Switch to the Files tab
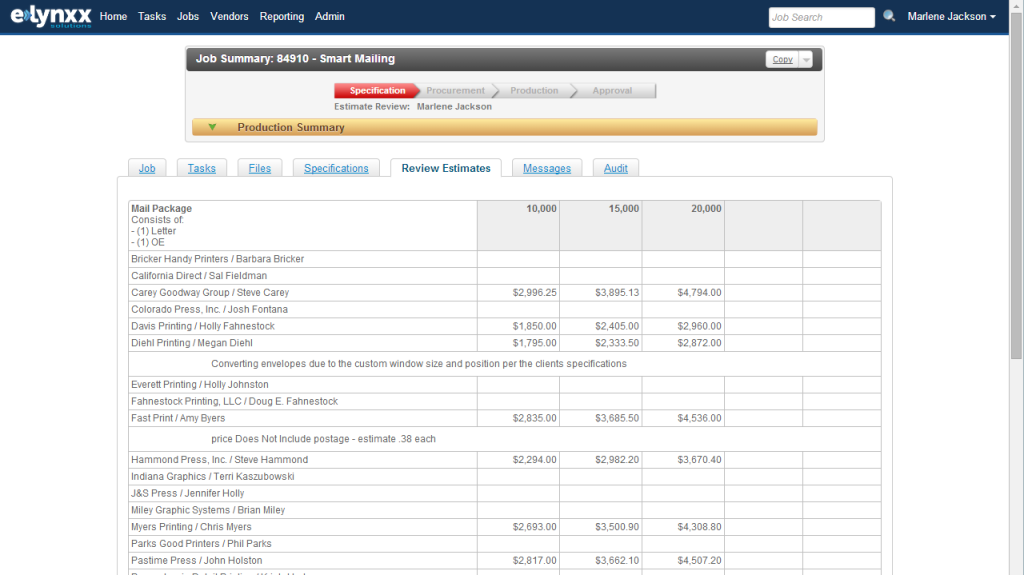Viewport: 1024px width, 575px height. click(259, 168)
